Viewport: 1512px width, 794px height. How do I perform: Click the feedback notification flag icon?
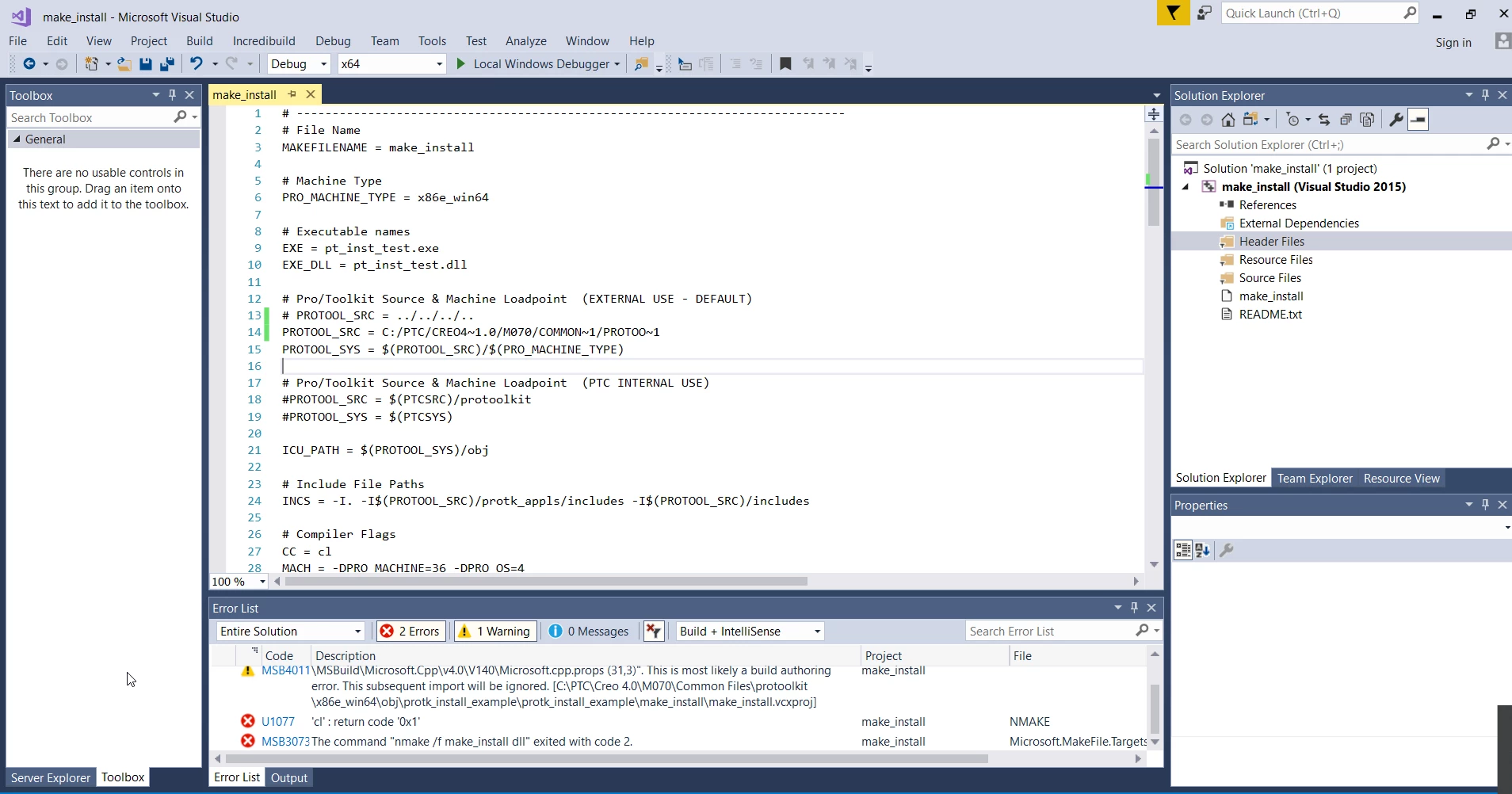pyautogui.click(x=1173, y=13)
